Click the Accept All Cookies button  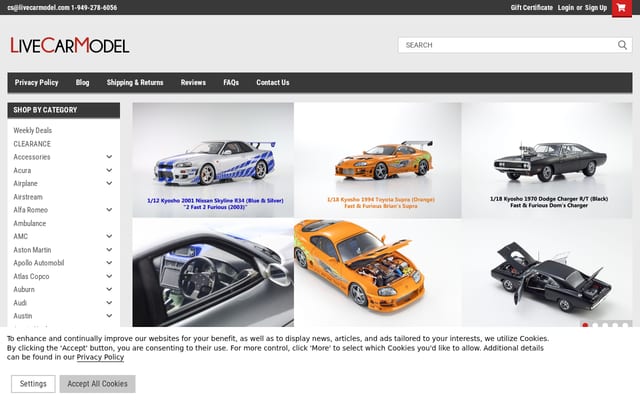(98, 384)
